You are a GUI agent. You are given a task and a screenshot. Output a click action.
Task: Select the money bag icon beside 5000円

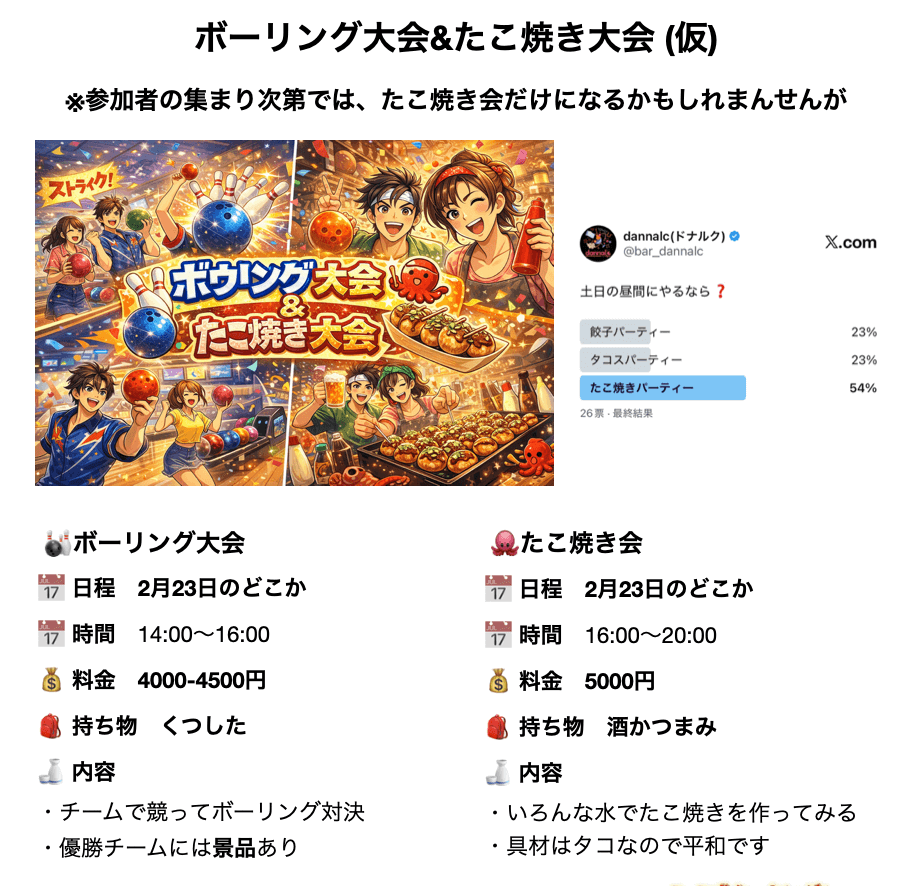pos(498,681)
